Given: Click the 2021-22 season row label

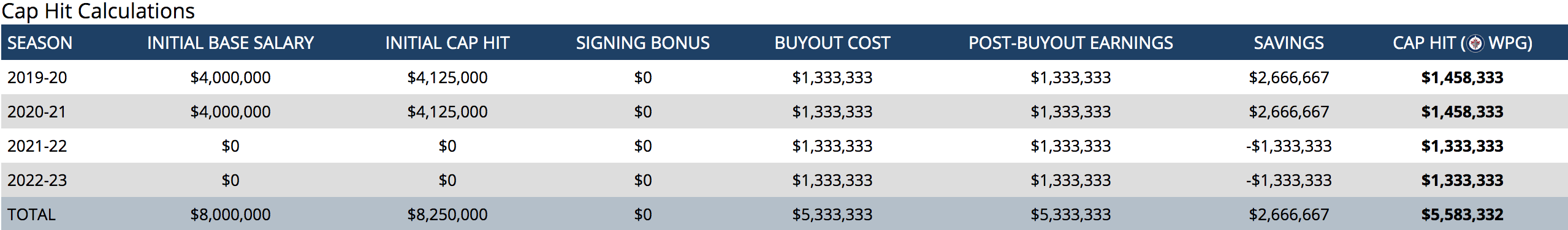Looking at the screenshot, I should 37,146.
